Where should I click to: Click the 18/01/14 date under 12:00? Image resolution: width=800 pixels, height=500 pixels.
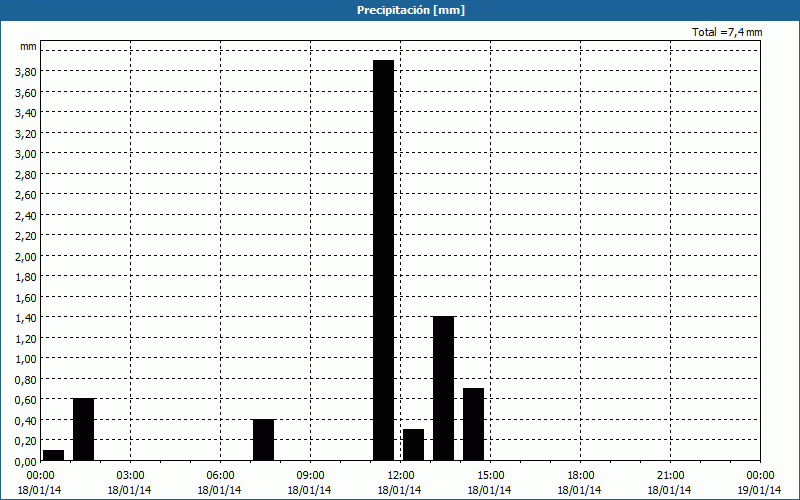(x=399, y=490)
